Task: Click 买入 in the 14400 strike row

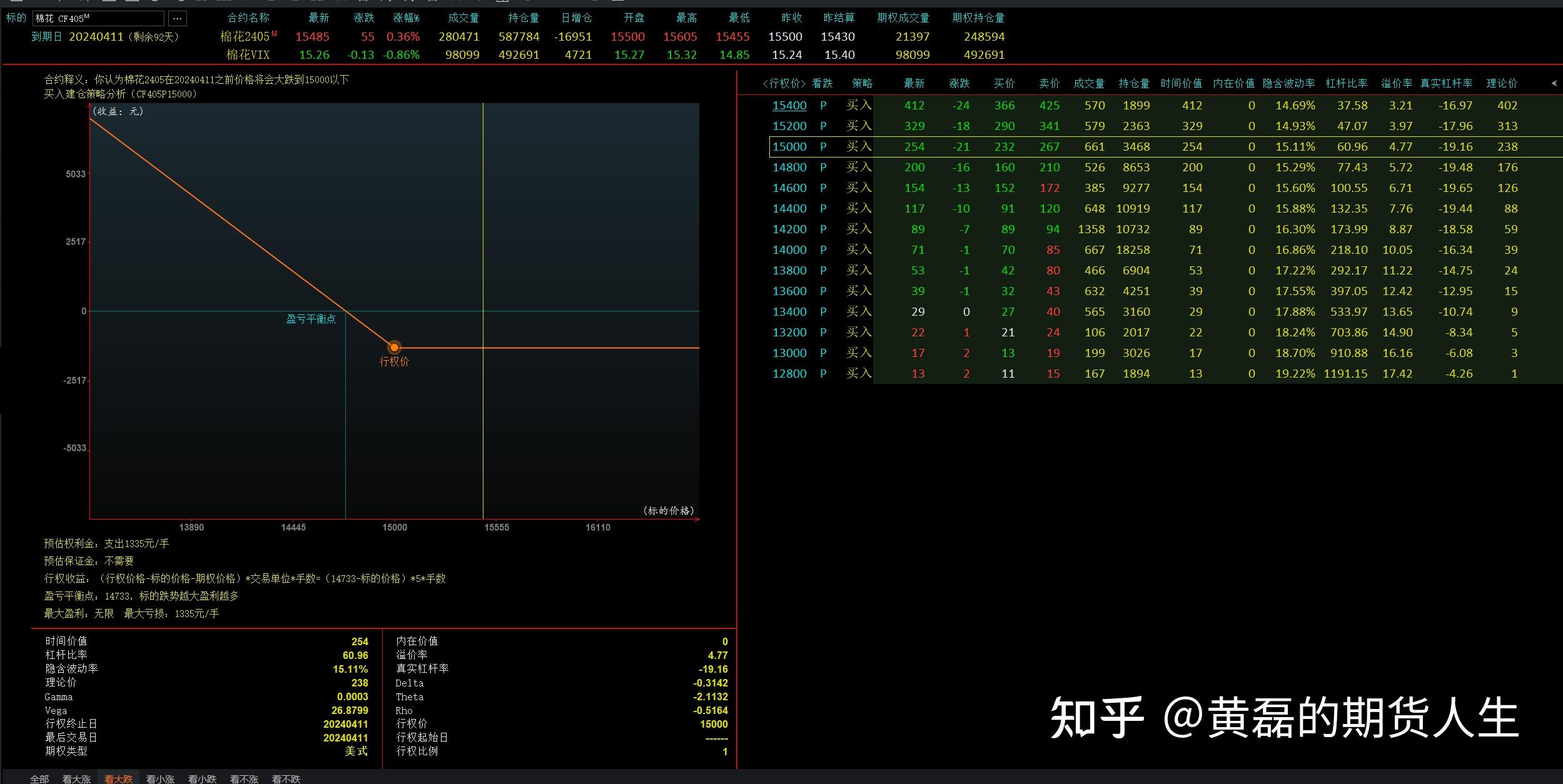Action: tap(859, 208)
